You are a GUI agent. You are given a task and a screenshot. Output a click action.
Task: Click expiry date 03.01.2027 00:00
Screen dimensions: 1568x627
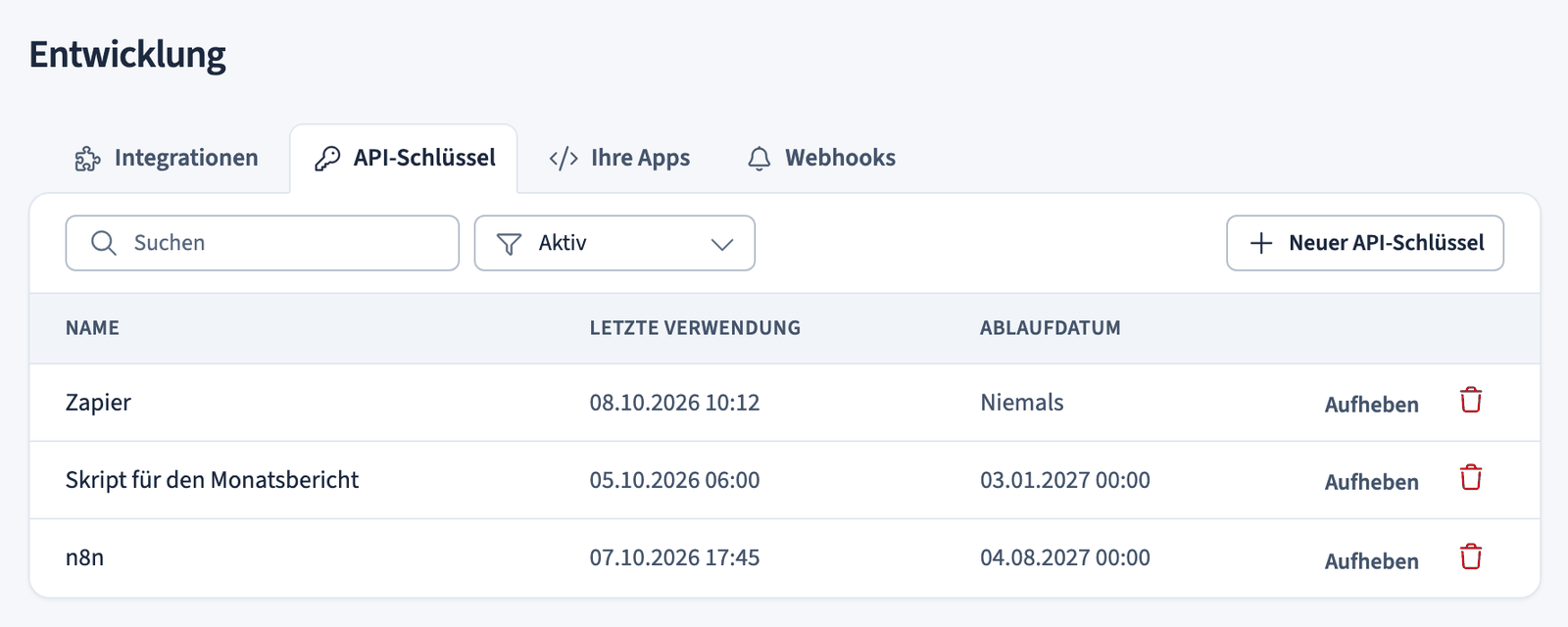[1065, 480]
